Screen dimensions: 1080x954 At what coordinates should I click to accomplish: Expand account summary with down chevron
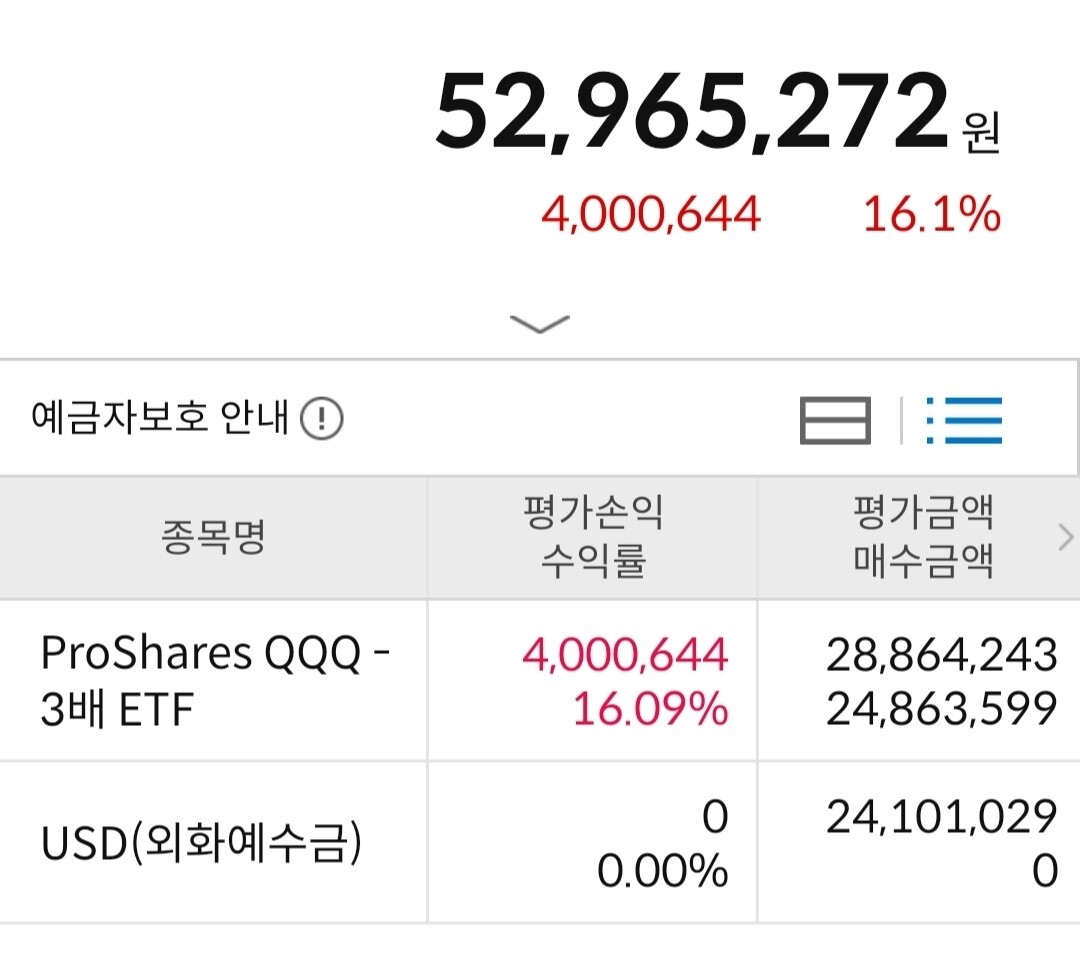539,324
